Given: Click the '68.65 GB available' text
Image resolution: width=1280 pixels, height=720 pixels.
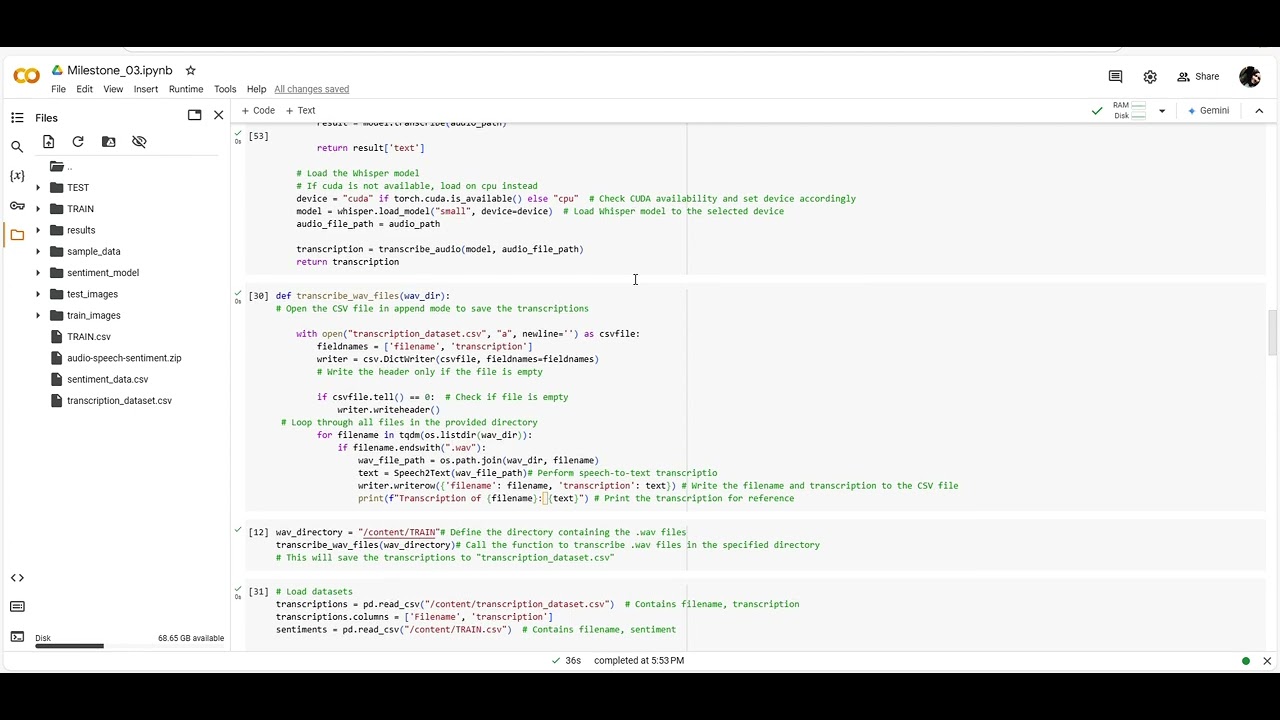Looking at the screenshot, I should [191, 638].
